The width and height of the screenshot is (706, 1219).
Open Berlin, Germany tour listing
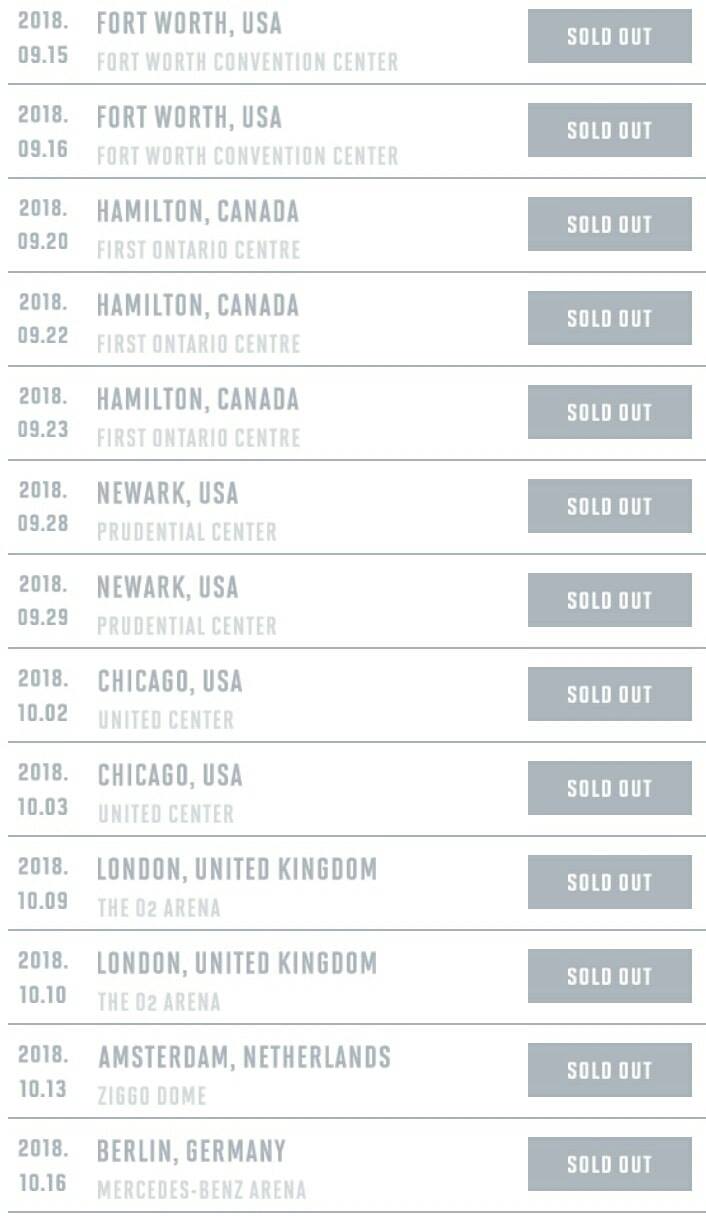191,1151
